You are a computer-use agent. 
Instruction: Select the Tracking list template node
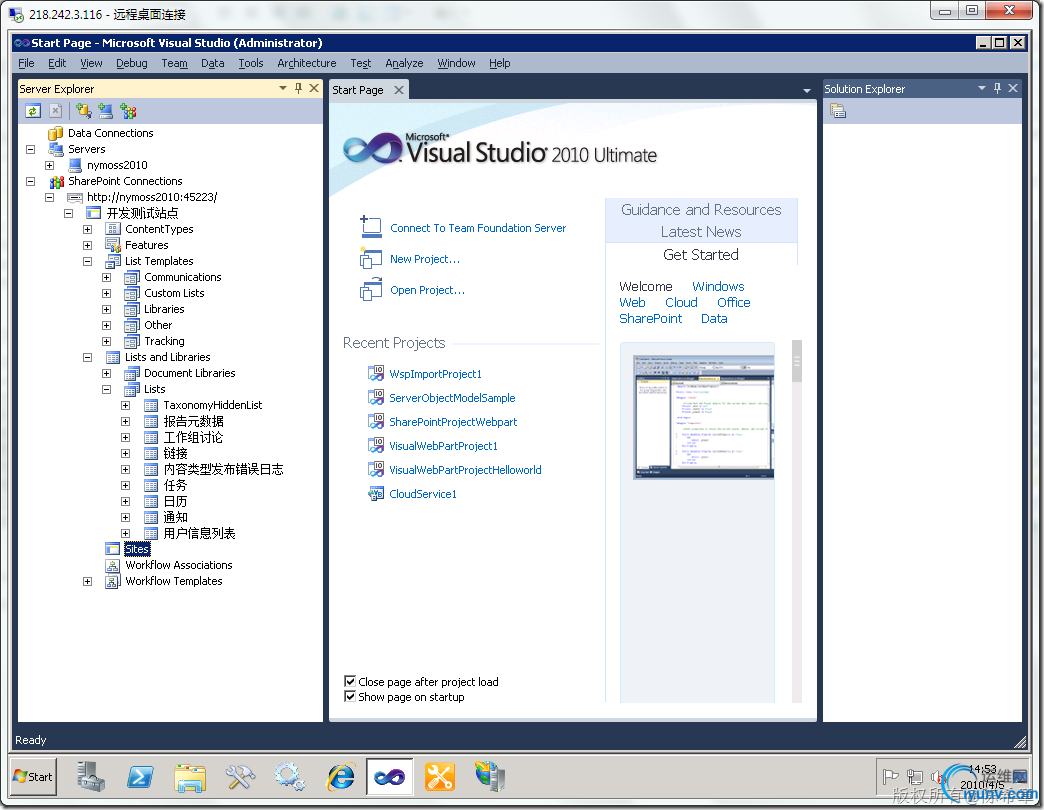click(164, 341)
